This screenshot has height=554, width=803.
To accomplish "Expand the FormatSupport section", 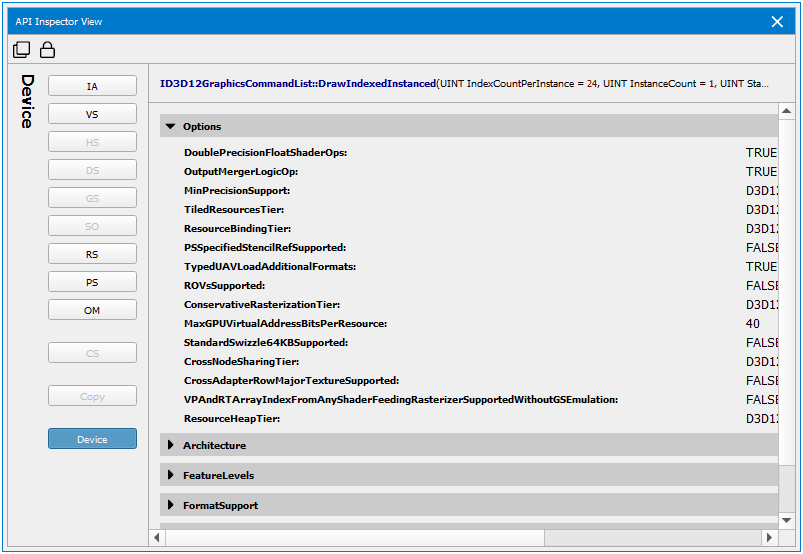I will coord(170,505).
